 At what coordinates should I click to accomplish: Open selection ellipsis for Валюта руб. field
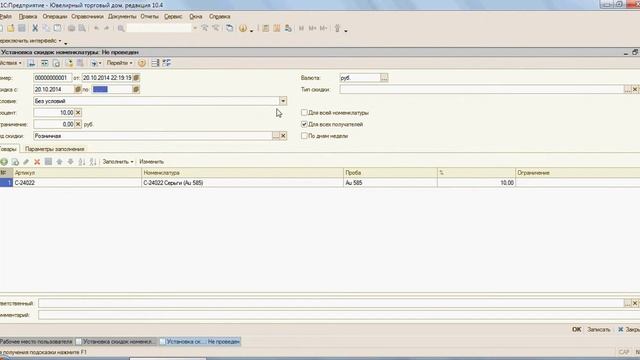coord(384,78)
